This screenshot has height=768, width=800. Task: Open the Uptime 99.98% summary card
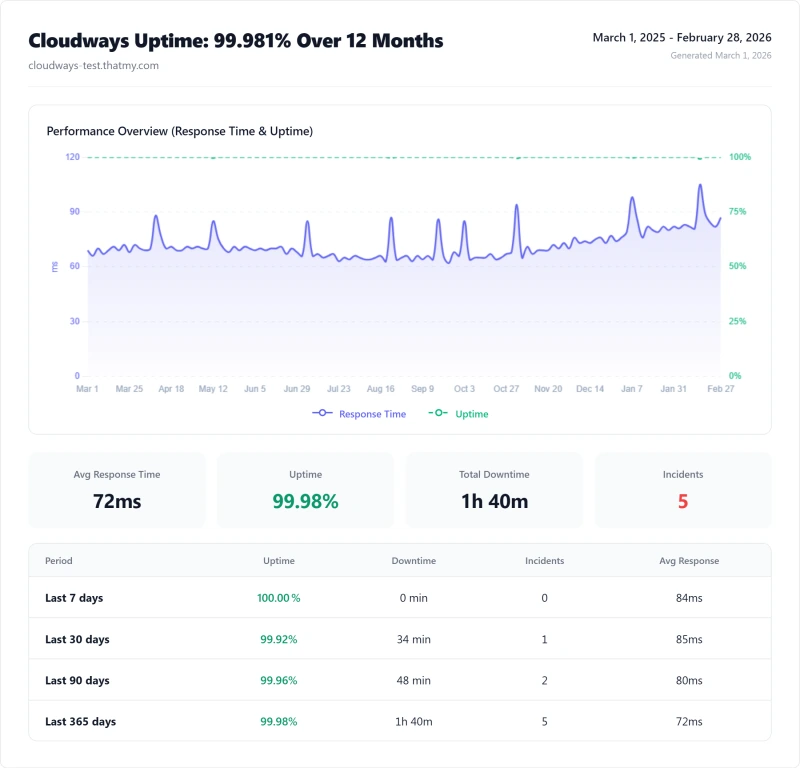click(x=306, y=490)
